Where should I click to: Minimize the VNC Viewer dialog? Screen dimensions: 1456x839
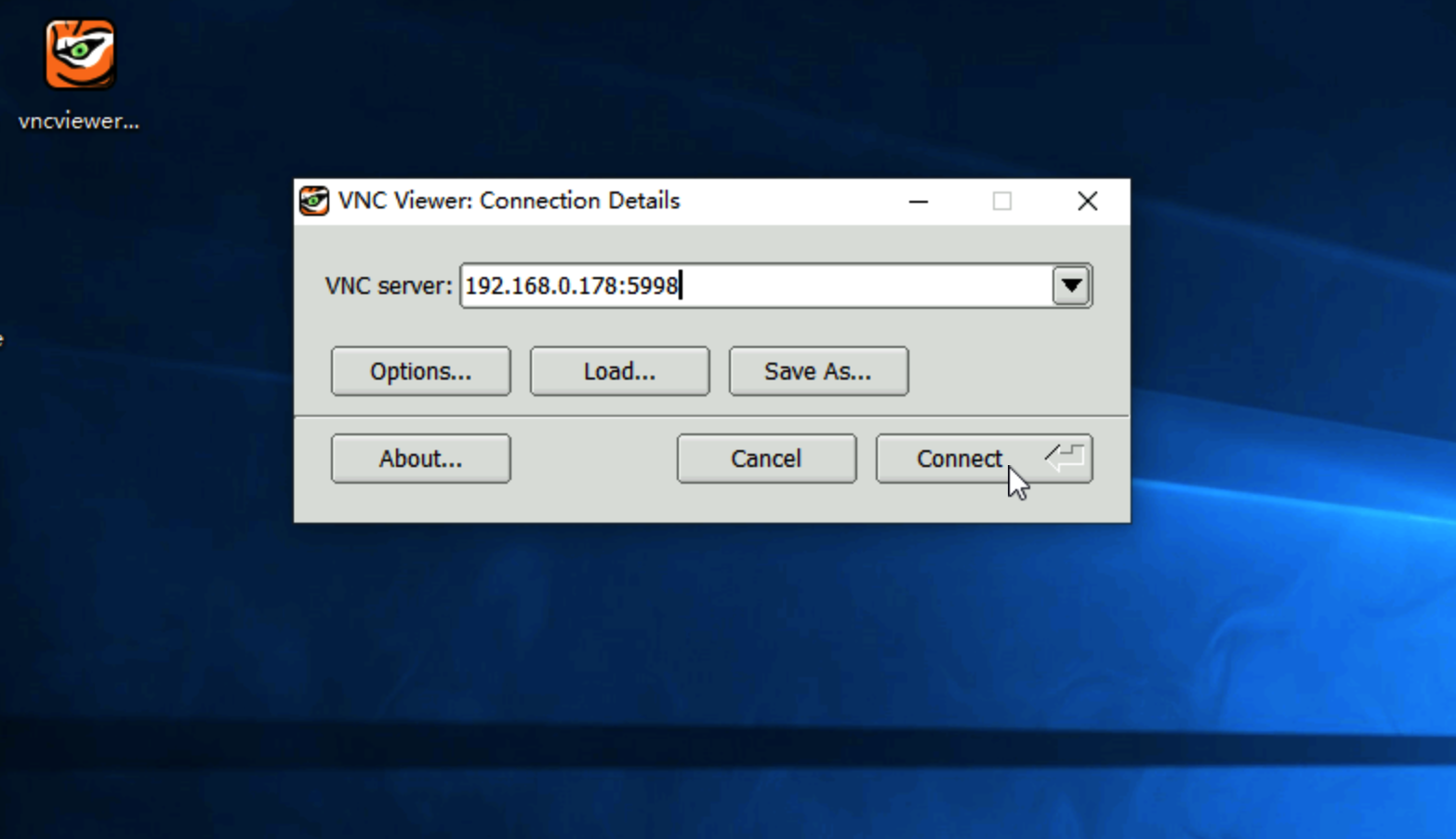click(x=919, y=201)
